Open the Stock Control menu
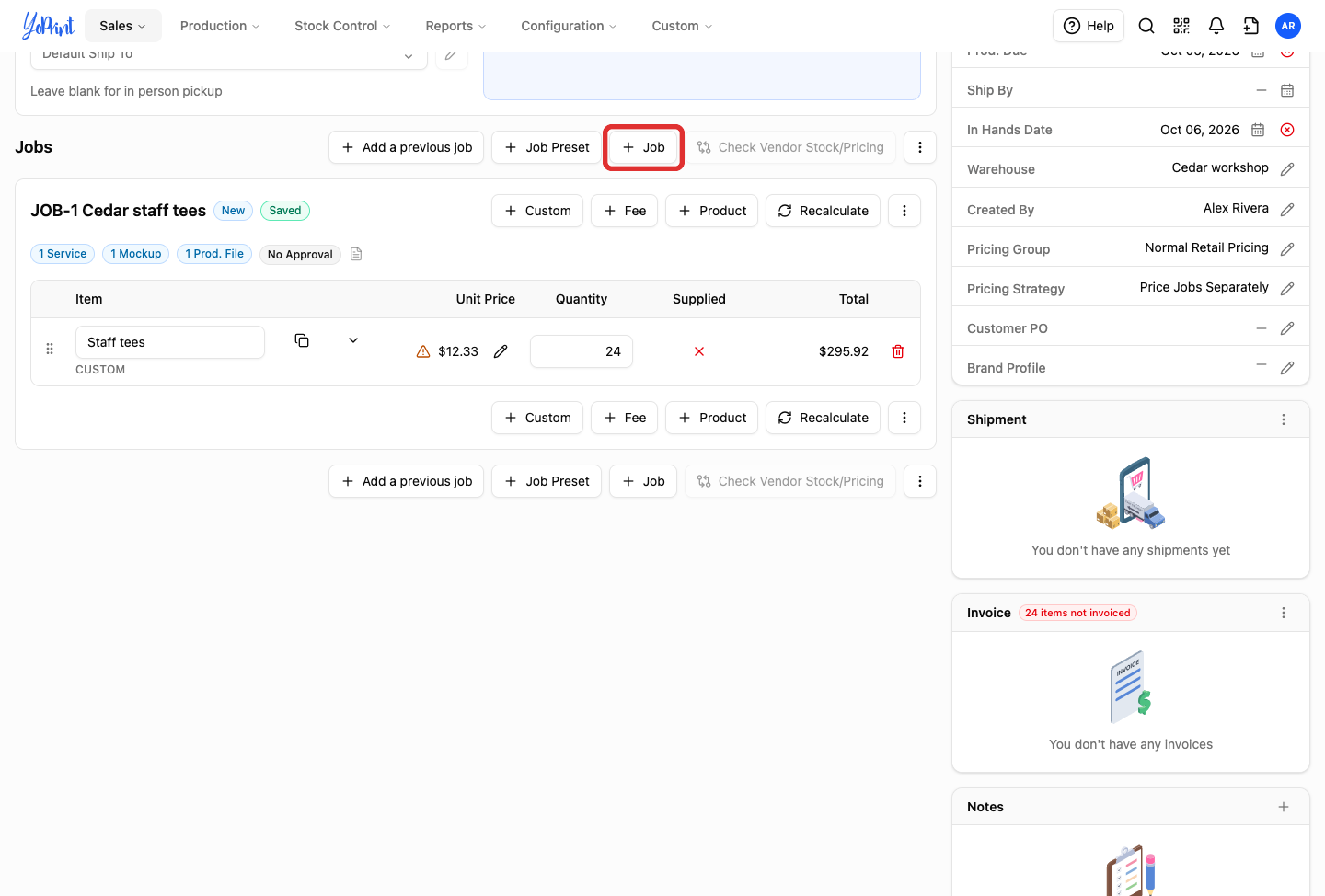 (342, 26)
